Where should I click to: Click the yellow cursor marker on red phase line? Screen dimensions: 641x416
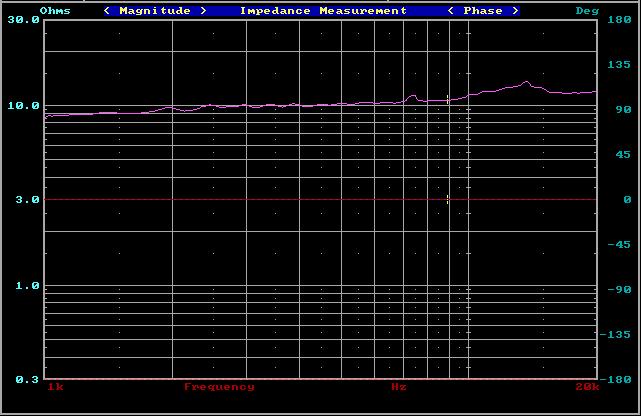pos(448,199)
